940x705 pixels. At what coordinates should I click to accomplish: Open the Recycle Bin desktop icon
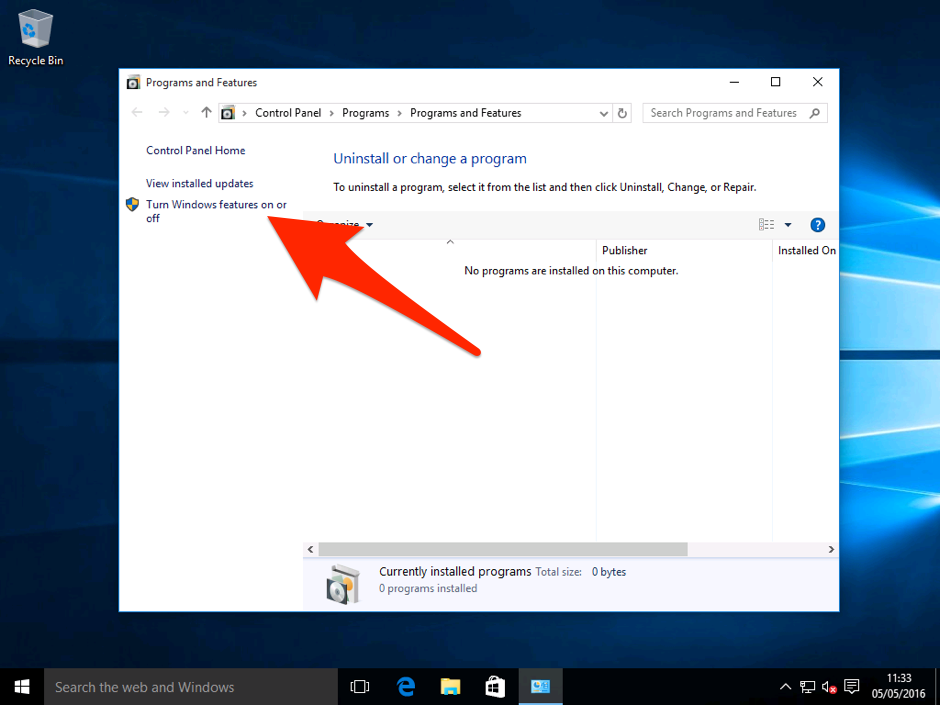[x=35, y=37]
